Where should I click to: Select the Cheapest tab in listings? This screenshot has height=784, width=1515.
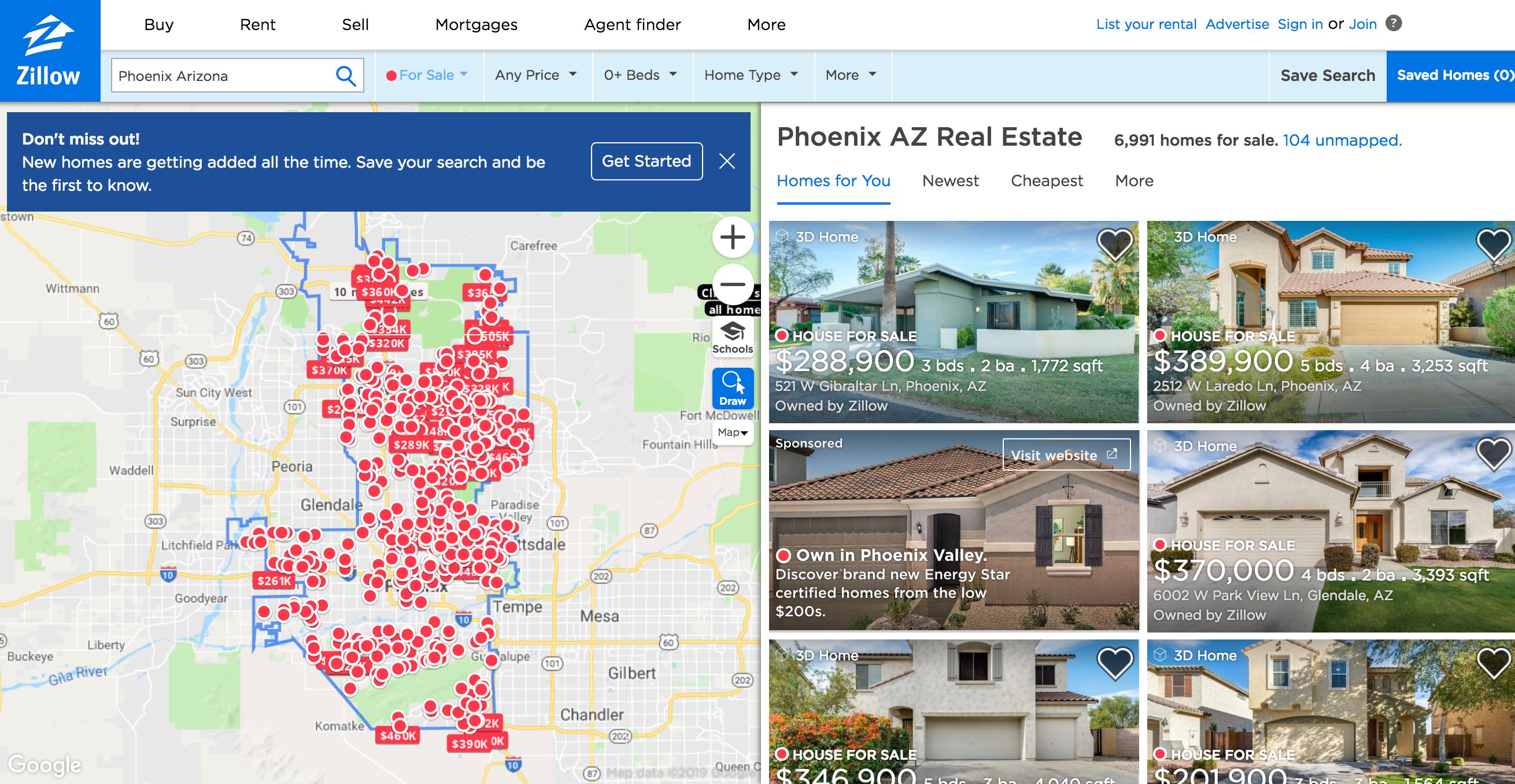pyautogui.click(x=1047, y=180)
